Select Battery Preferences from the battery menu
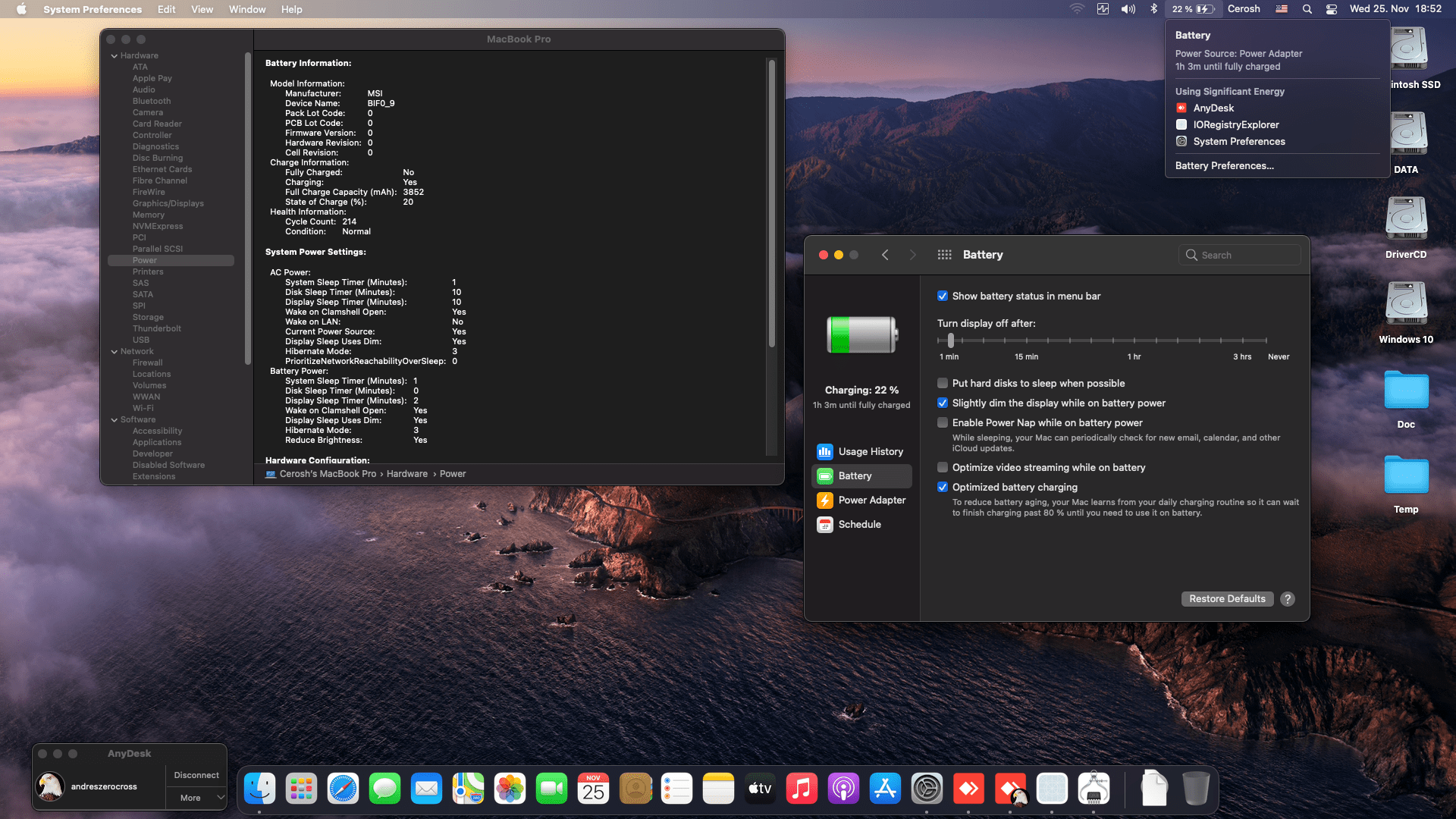 (1224, 165)
